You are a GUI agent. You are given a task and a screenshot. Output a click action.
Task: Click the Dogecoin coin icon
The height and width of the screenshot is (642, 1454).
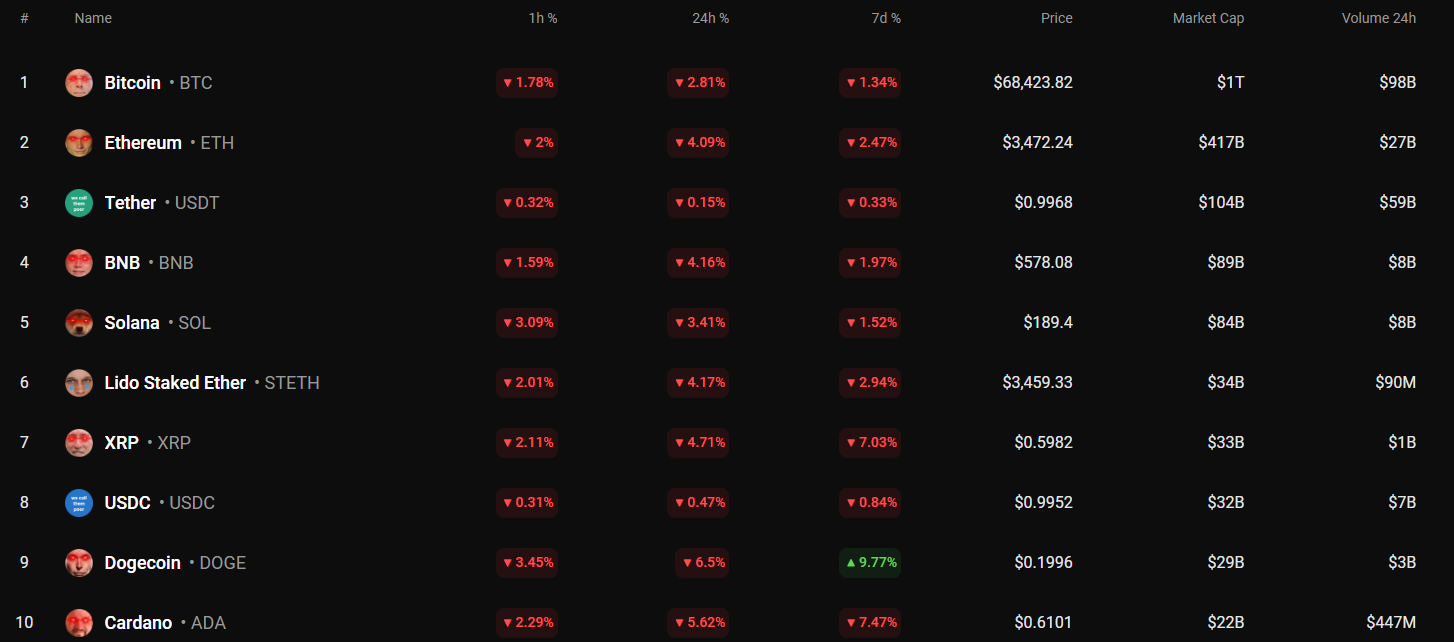(79, 563)
